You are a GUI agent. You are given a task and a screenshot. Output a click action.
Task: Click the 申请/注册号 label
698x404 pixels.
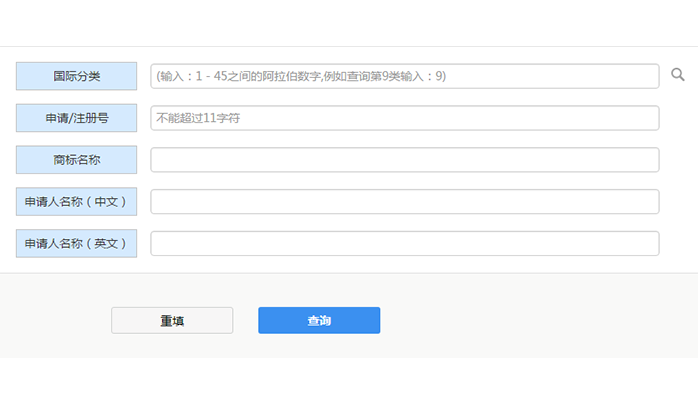pyautogui.click(x=77, y=118)
